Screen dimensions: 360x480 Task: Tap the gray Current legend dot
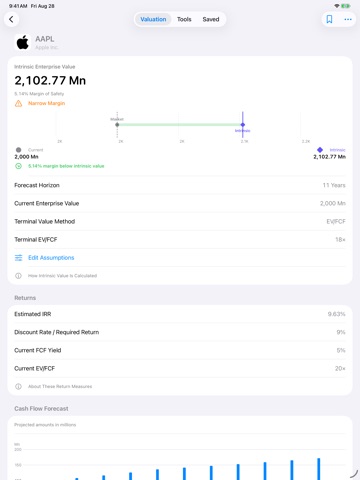point(19,150)
